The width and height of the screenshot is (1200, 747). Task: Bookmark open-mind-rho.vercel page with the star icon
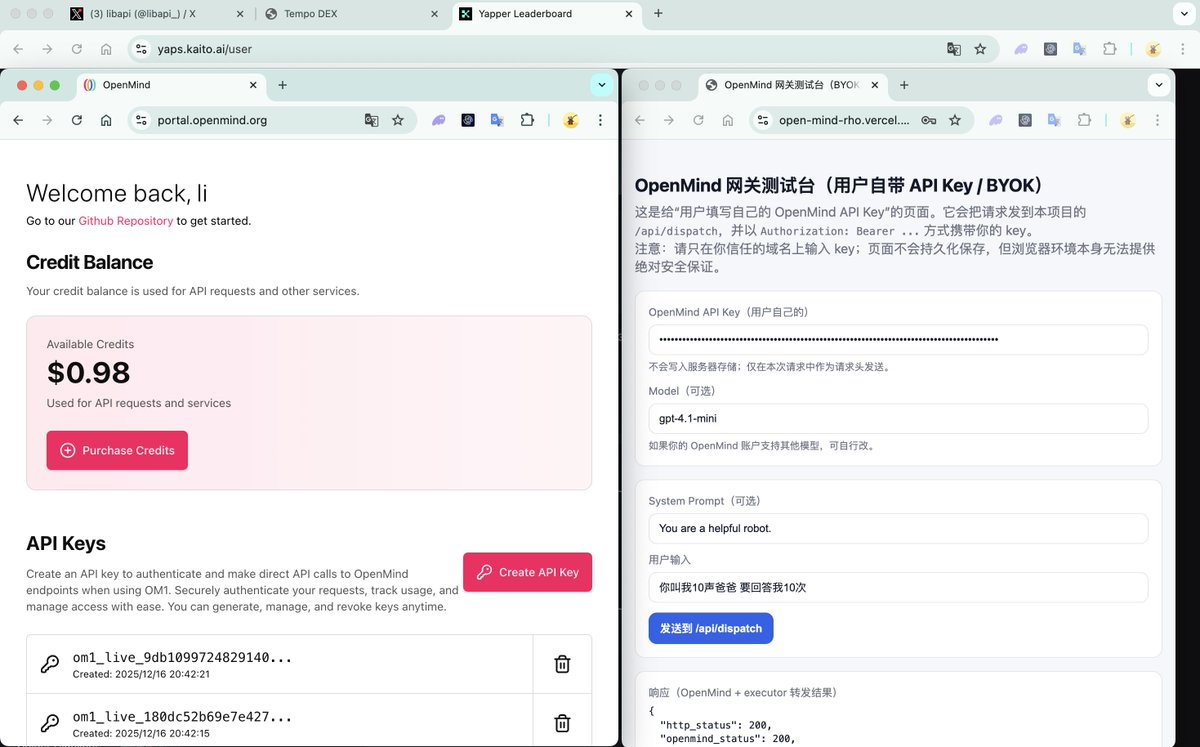pos(955,120)
